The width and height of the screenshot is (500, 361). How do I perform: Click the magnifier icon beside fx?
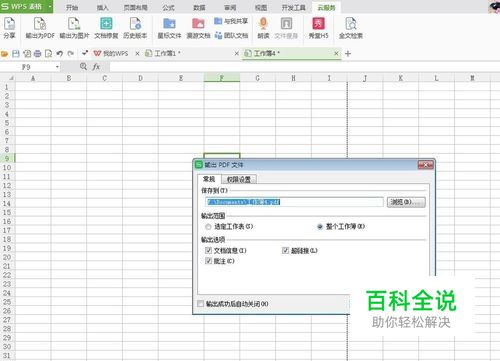coord(83,67)
